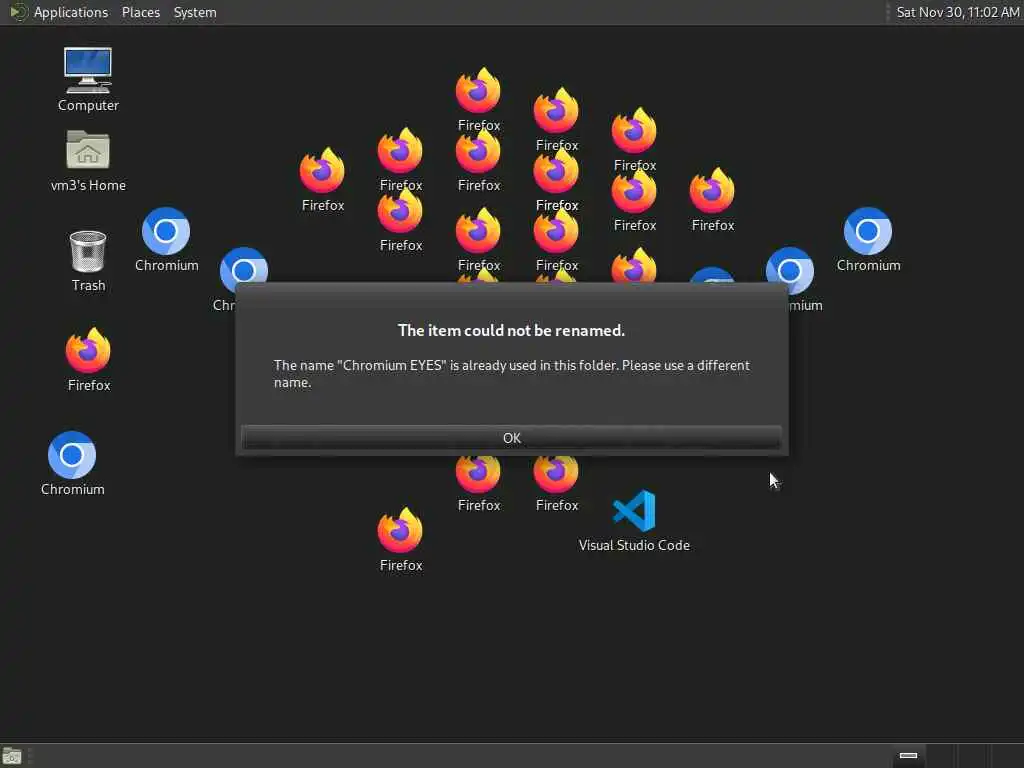Click 'The item could not be renamed.' heading

coord(511,330)
